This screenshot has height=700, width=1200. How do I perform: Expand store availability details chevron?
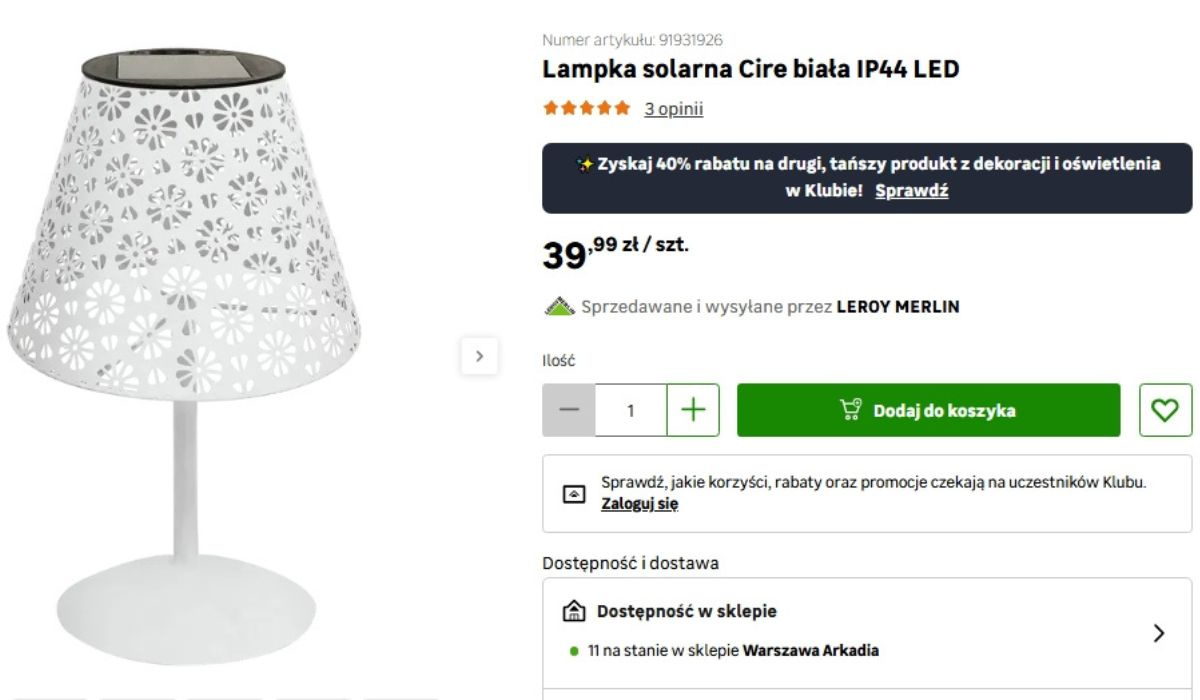[1159, 632]
